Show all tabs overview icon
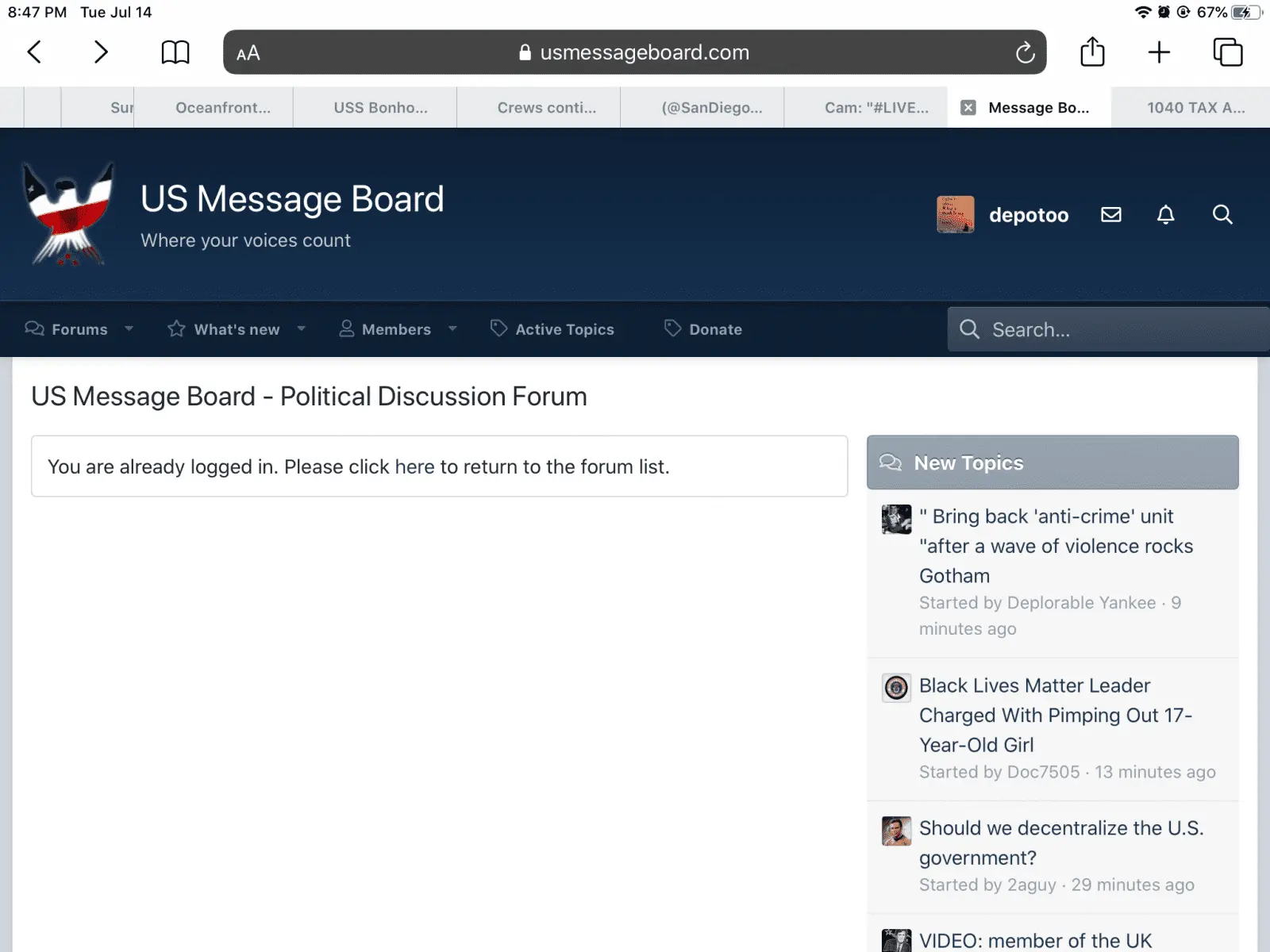1270x952 pixels. click(x=1227, y=52)
